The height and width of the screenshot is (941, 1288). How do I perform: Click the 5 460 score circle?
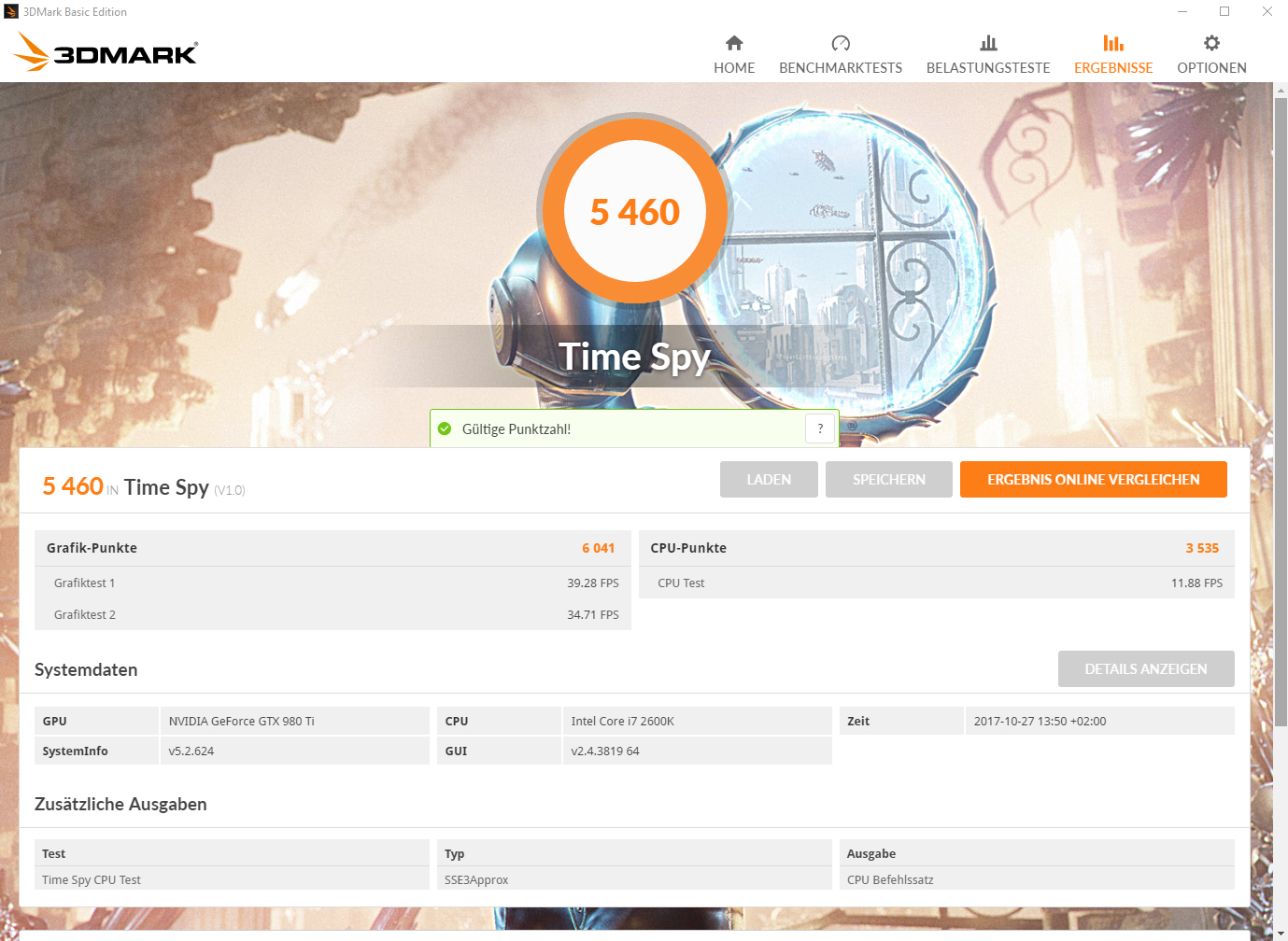click(x=635, y=212)
